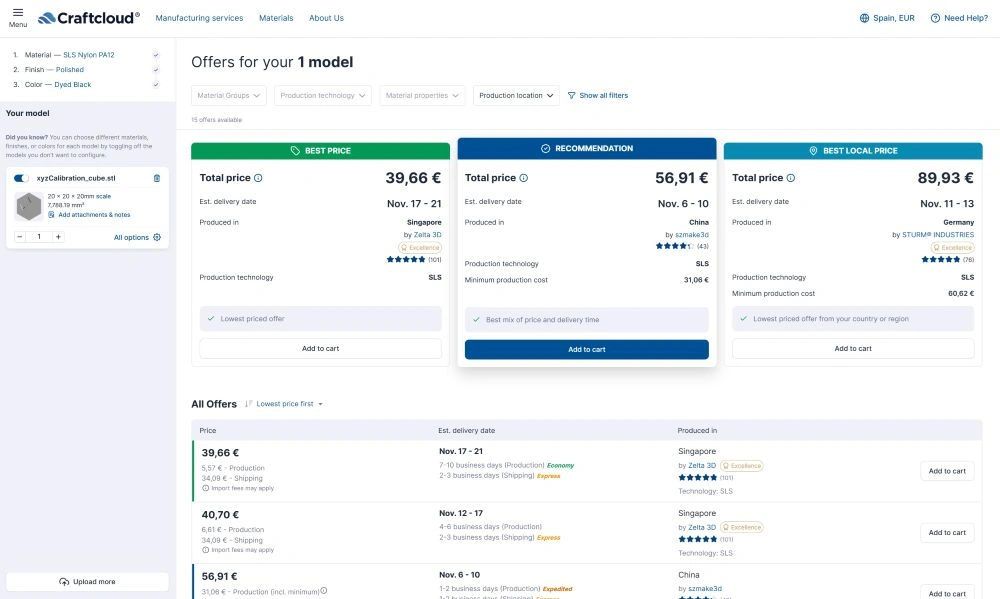Image resolution: width=1000 pixels, height=599 pixels.
Task: Click the Material SLS Nylon PA12 checkmark
Action: coord(156,55)
